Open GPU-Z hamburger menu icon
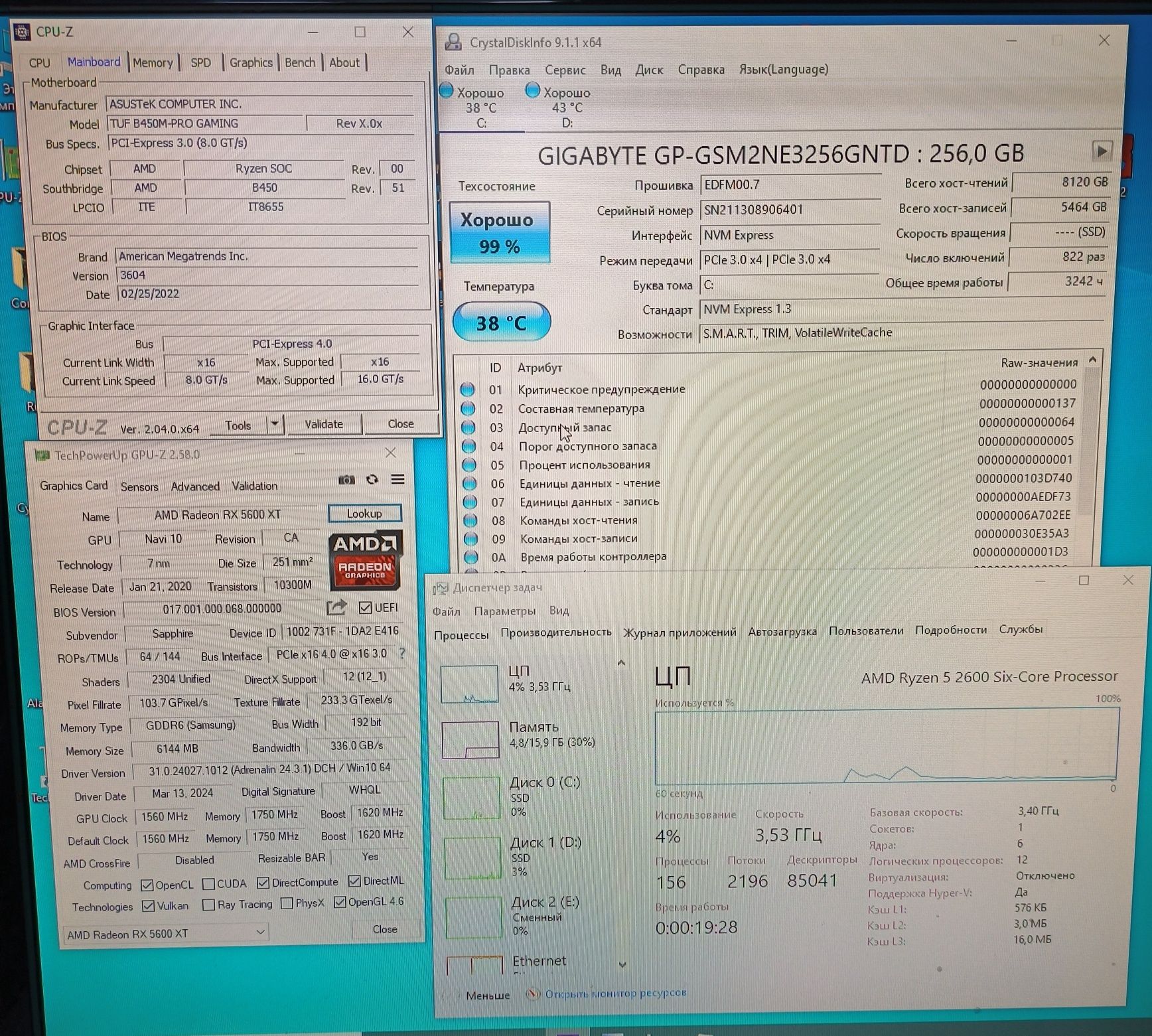 tap(397, 479)
